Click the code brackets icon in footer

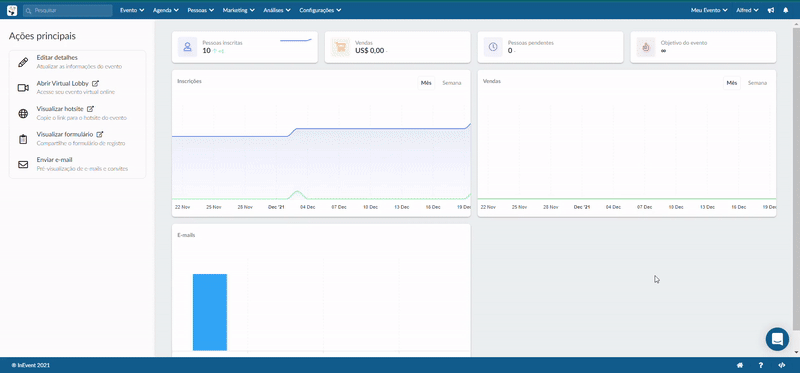pyautogui.click(x=781, y=365)
